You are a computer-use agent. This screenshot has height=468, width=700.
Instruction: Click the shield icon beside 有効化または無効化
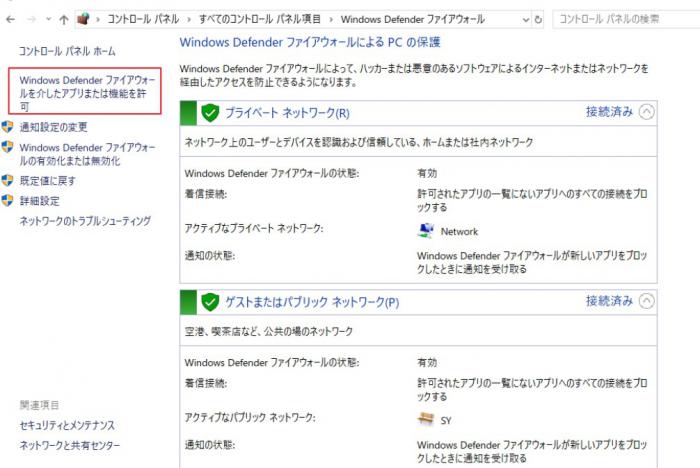(x=8, y=147)
